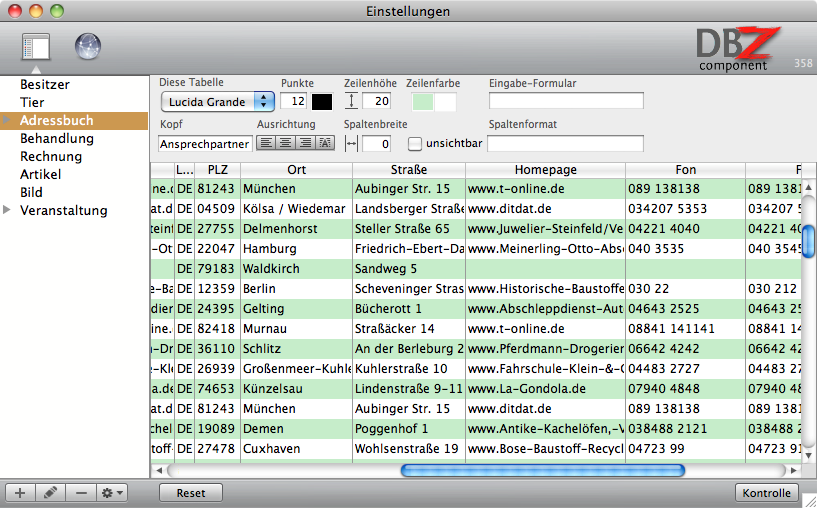Viewport: 817px width, 508px height.
Task: Click the www.La-Gondola.de cell
Action: coord(546,389)
